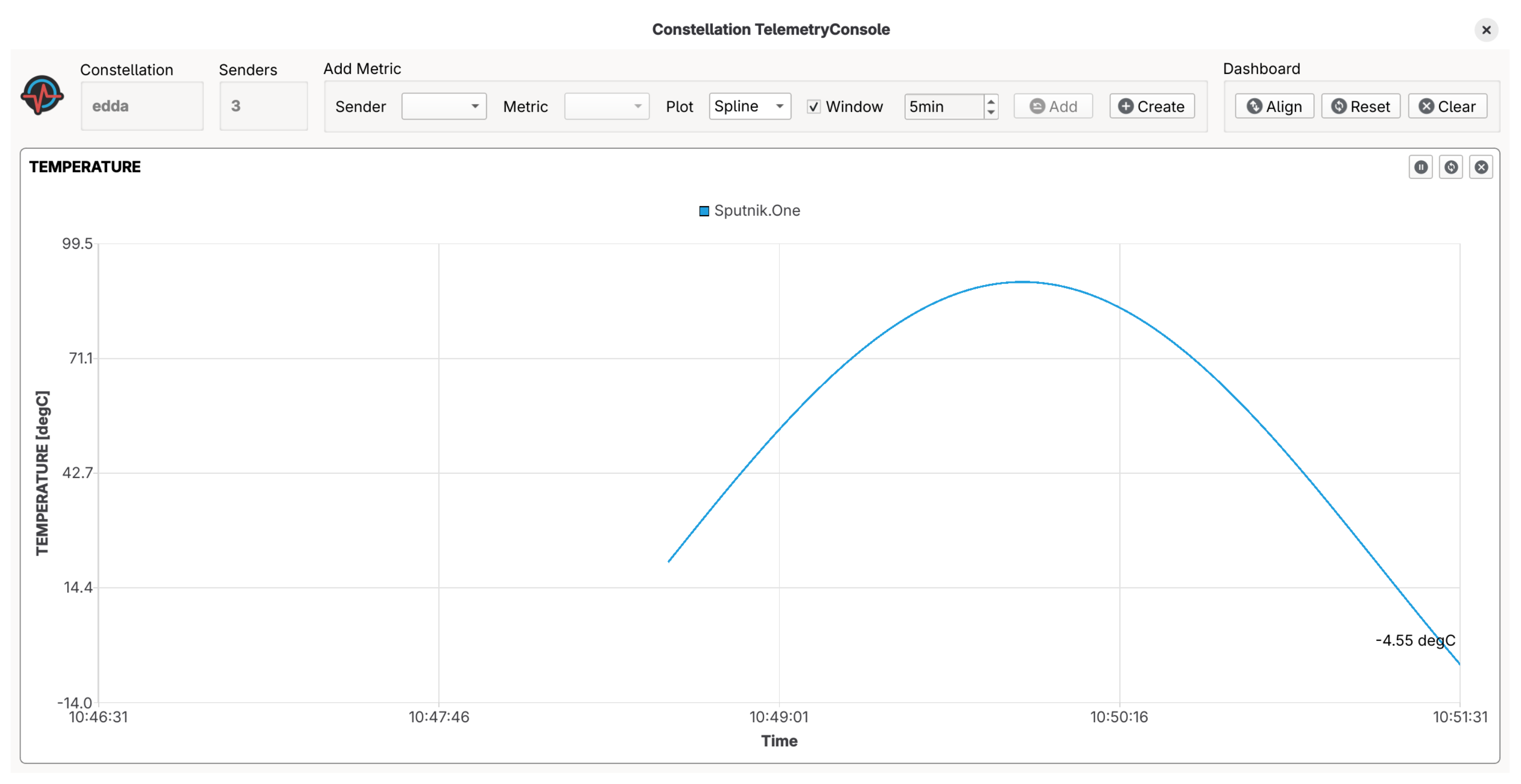Refresh the TEMPERATURE plot
Screen dimensions: 1521x784
pyautogui.click(x=1451, y=167)
